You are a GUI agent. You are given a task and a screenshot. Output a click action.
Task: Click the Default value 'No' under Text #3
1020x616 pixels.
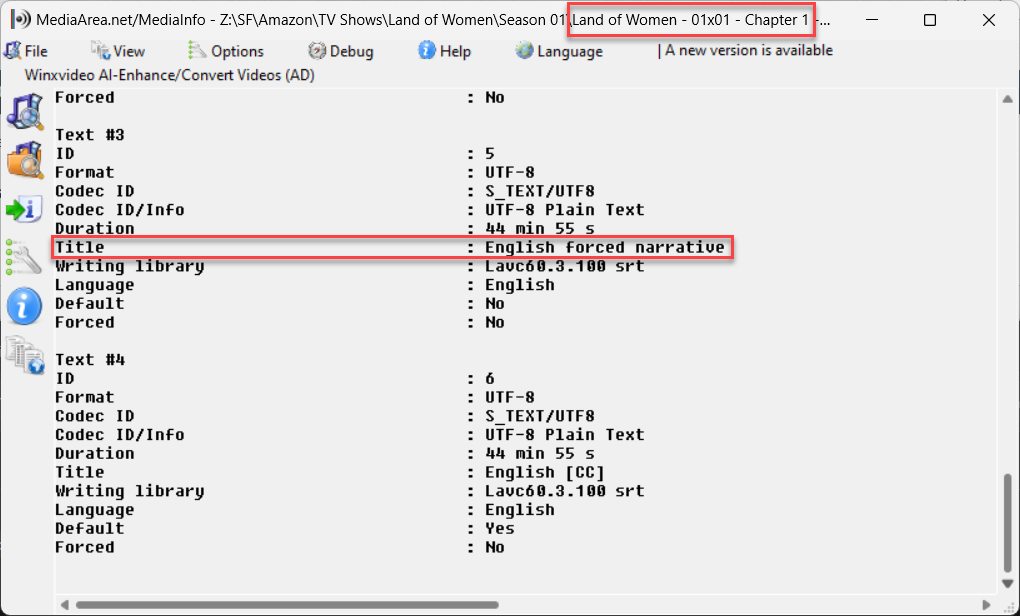point(494,304)
